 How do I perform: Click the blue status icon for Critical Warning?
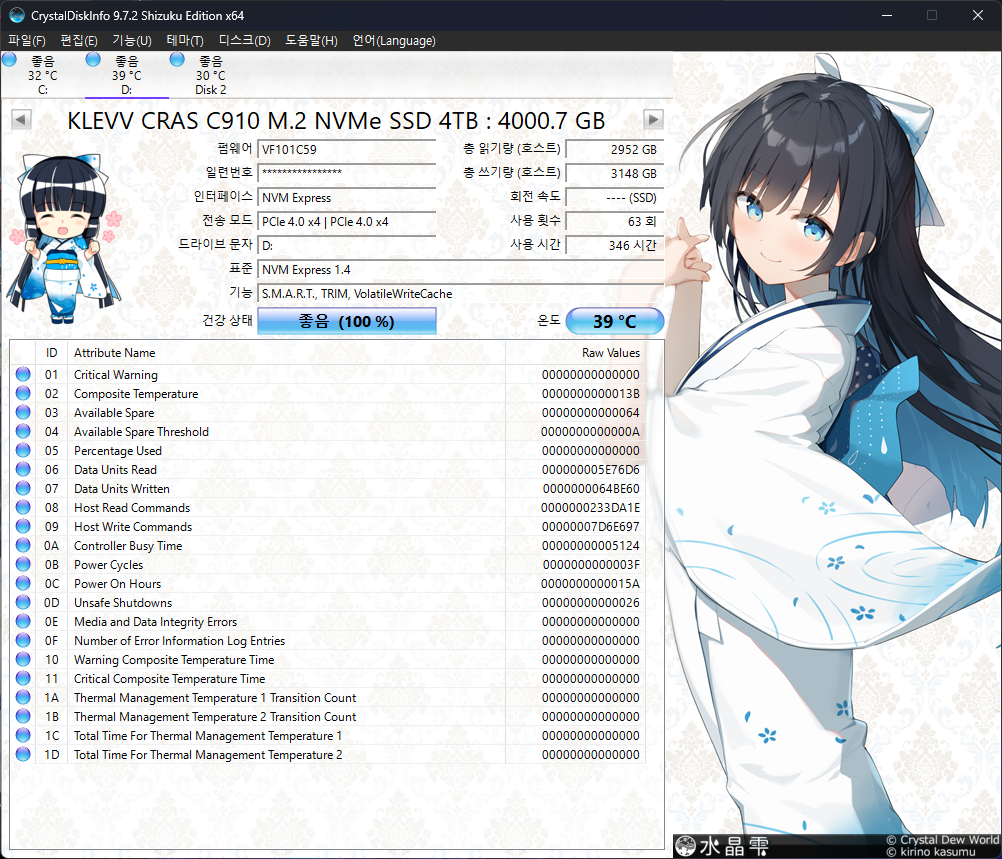(23, 375)
